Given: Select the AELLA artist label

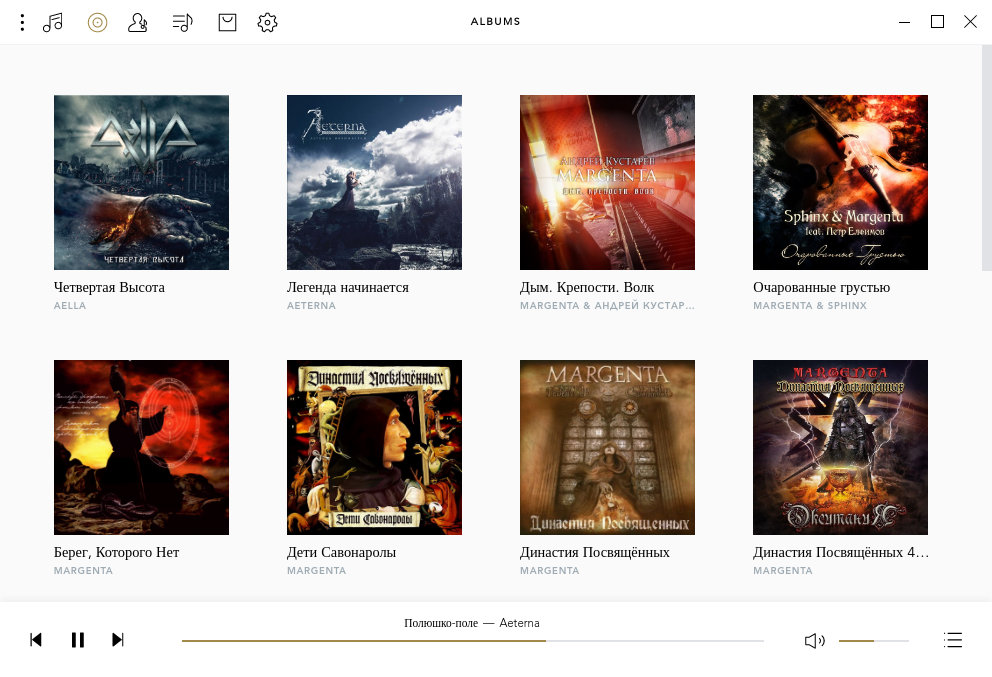Looking at the screenshot, I should pos(70,306).
